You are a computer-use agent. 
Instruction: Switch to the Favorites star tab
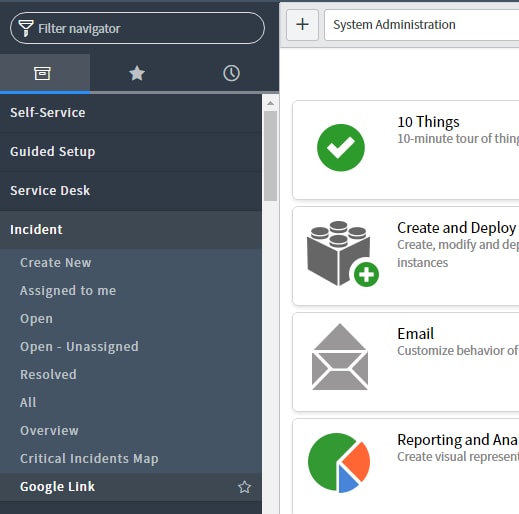137,73
